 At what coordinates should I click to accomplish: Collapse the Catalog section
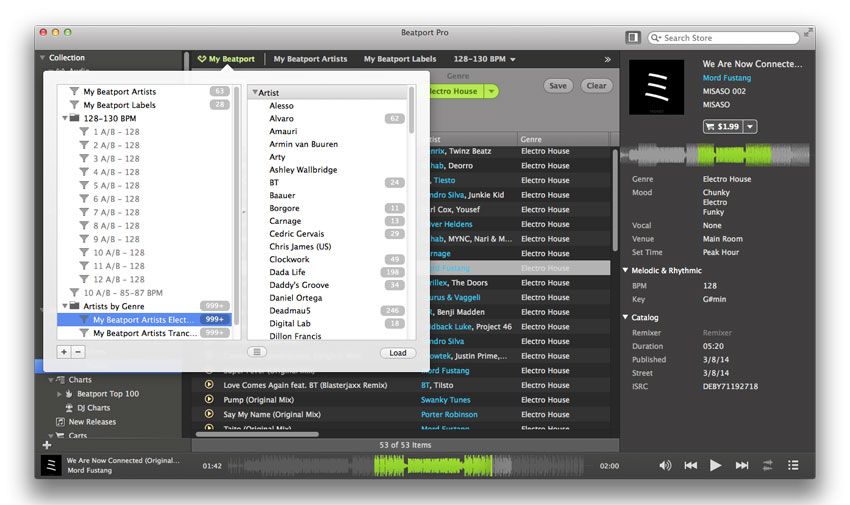click(x=625, y=317)
